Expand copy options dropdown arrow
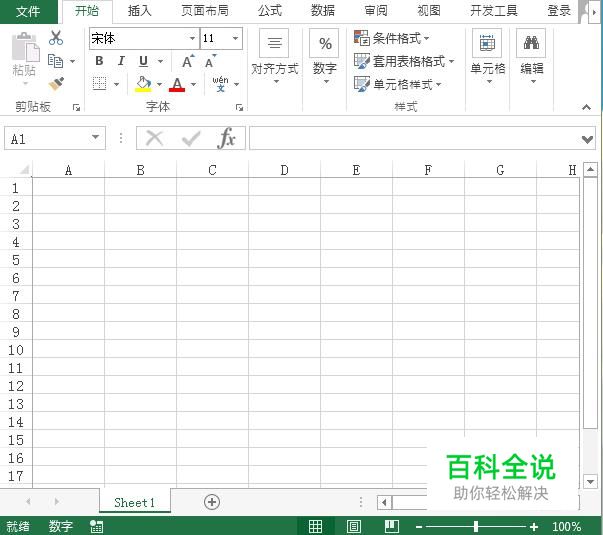Image resolution: width=603 pixels, height=535 pixels. point(72,61)
